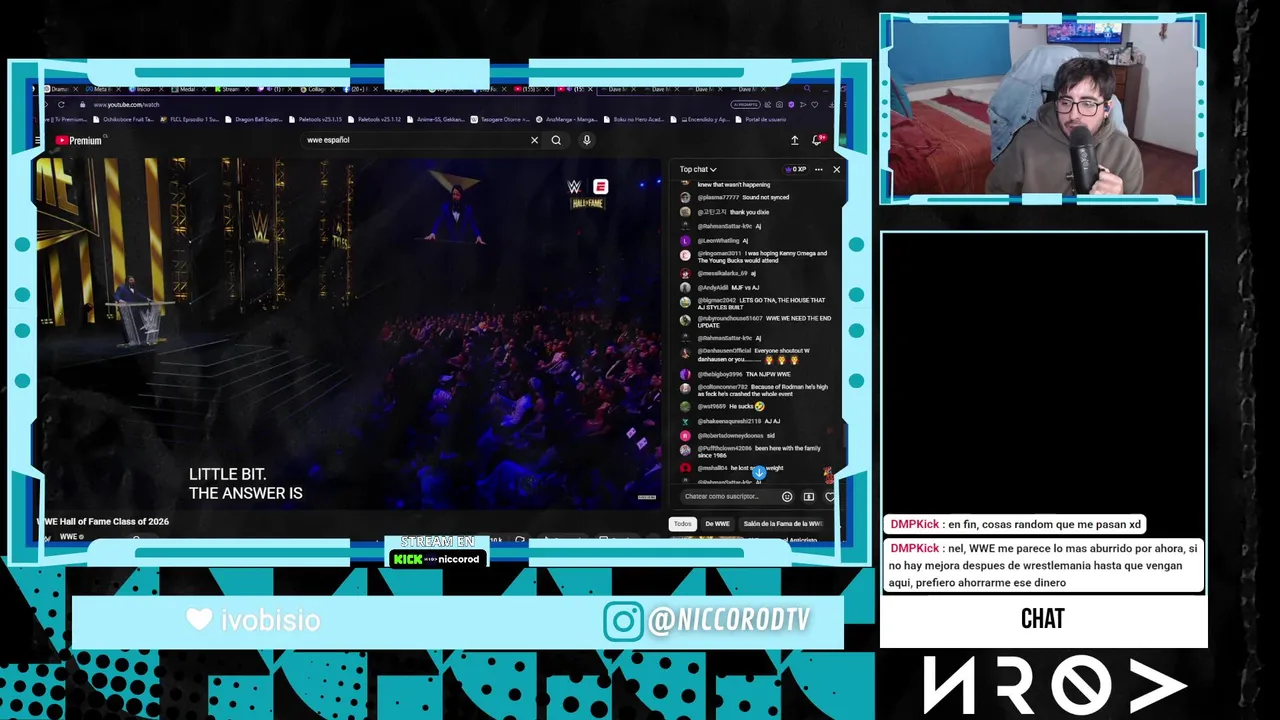This screenshot has width=1280, height=720.
Task: Open the 'Ochikobore Fruit Ta...' bookmark
Action: pyautogui.click(x=124, y=119)
